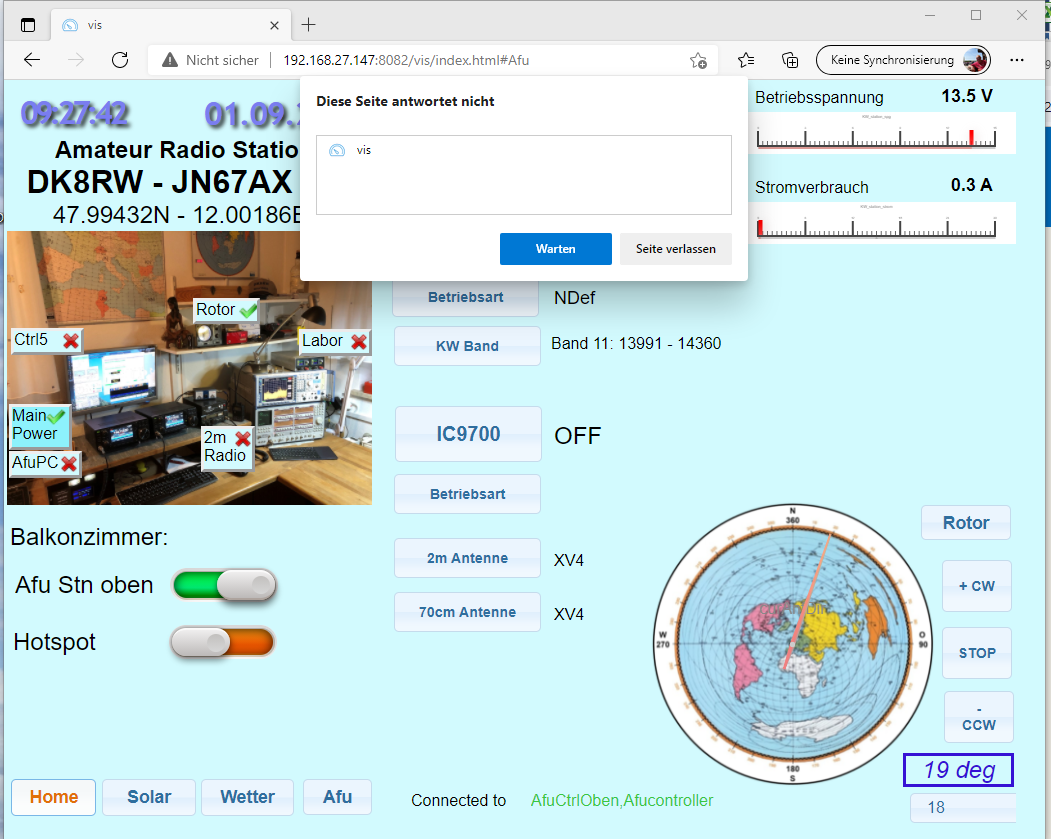Click the '13.5 V' voltage reading
Image resolution: width=1051 pixels, height=839 pixels.
click(967, 96)
